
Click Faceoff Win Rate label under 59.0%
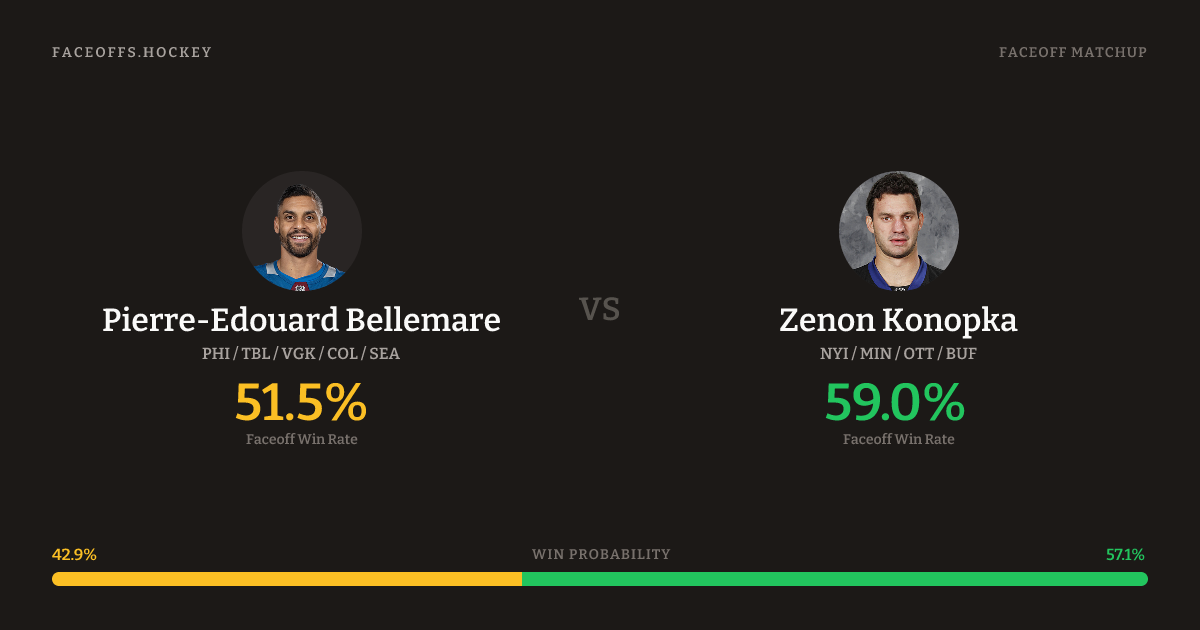[x=898, y=439]
